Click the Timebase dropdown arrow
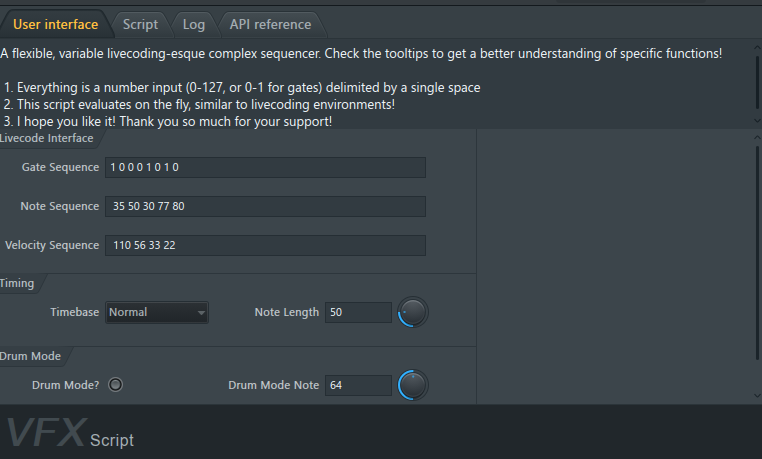 pyautogui.click(x=201, y=313)
